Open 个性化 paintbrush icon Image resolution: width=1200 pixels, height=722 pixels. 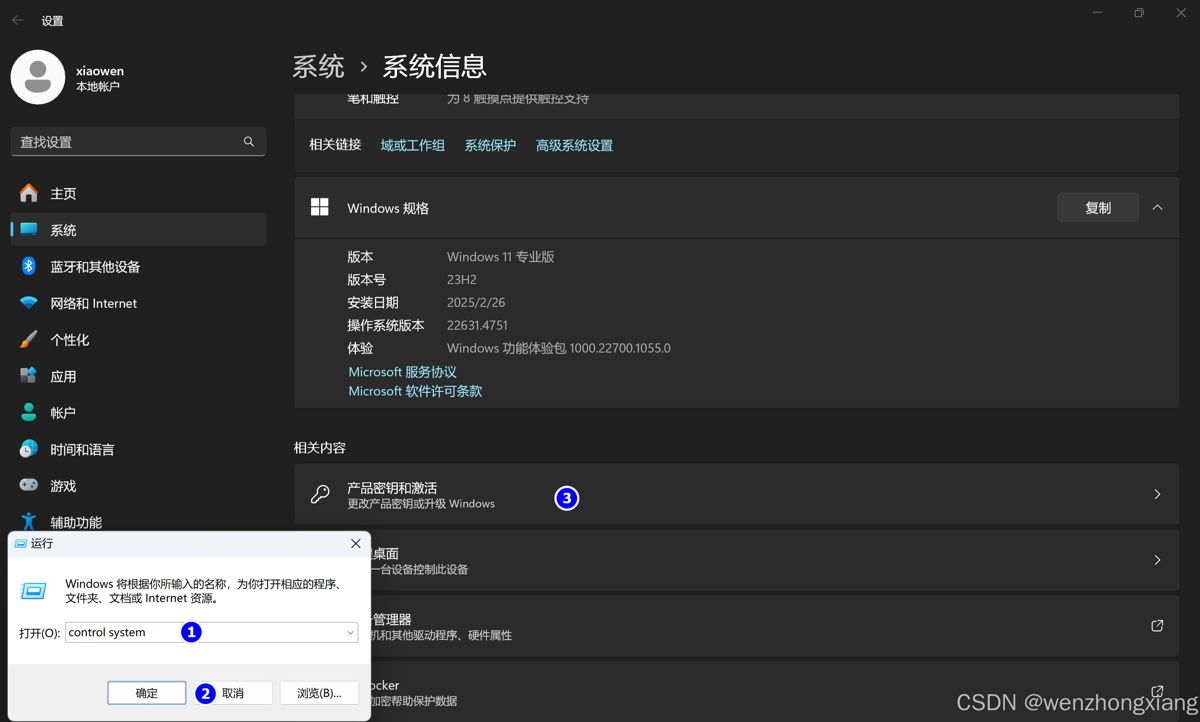pos(29,339)
